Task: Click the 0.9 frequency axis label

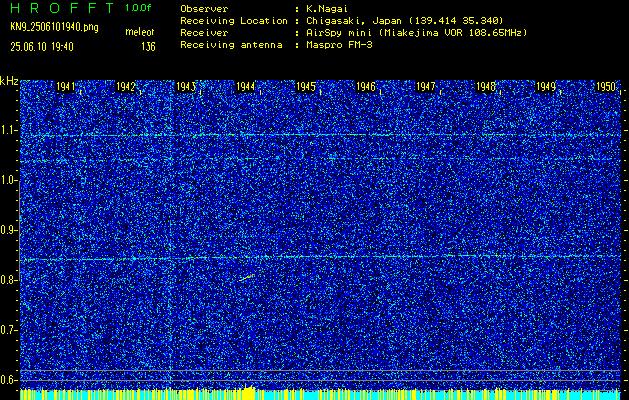Action: [x=8, y=230]
